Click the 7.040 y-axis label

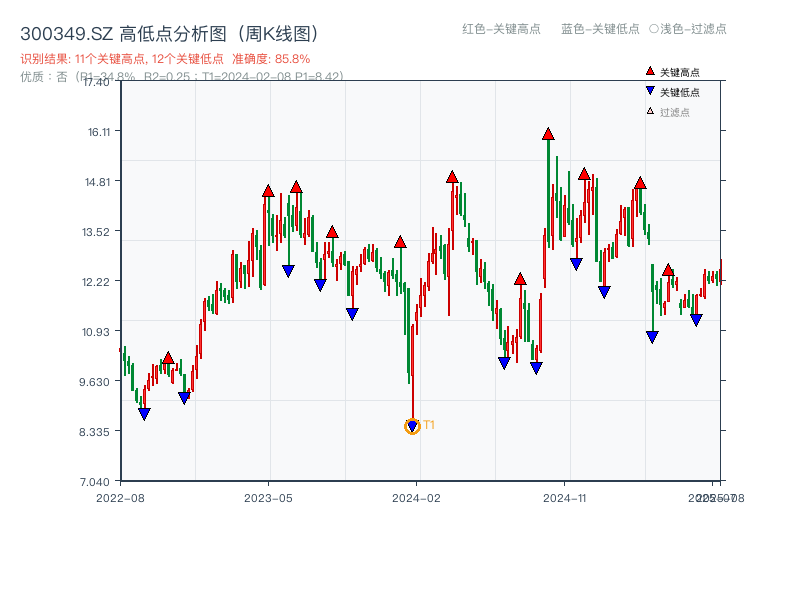(94, 482)
